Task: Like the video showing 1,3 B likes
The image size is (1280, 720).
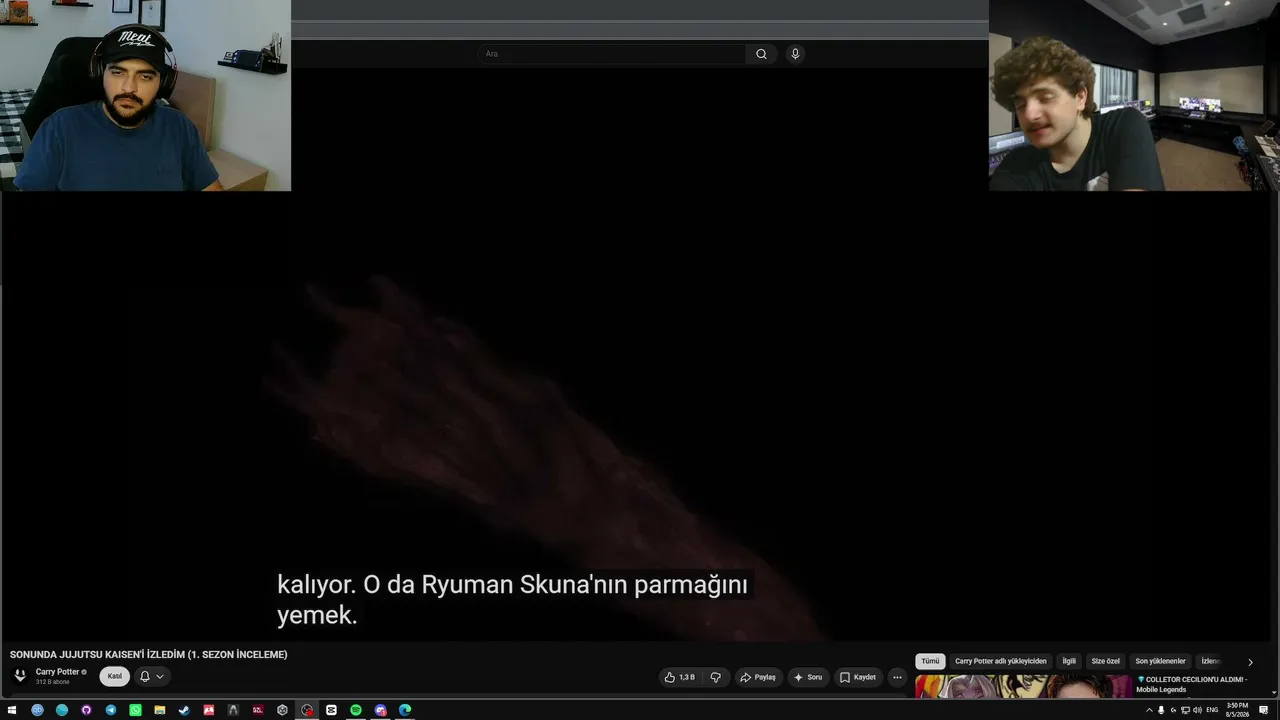Action: click(x=680, y=677)
